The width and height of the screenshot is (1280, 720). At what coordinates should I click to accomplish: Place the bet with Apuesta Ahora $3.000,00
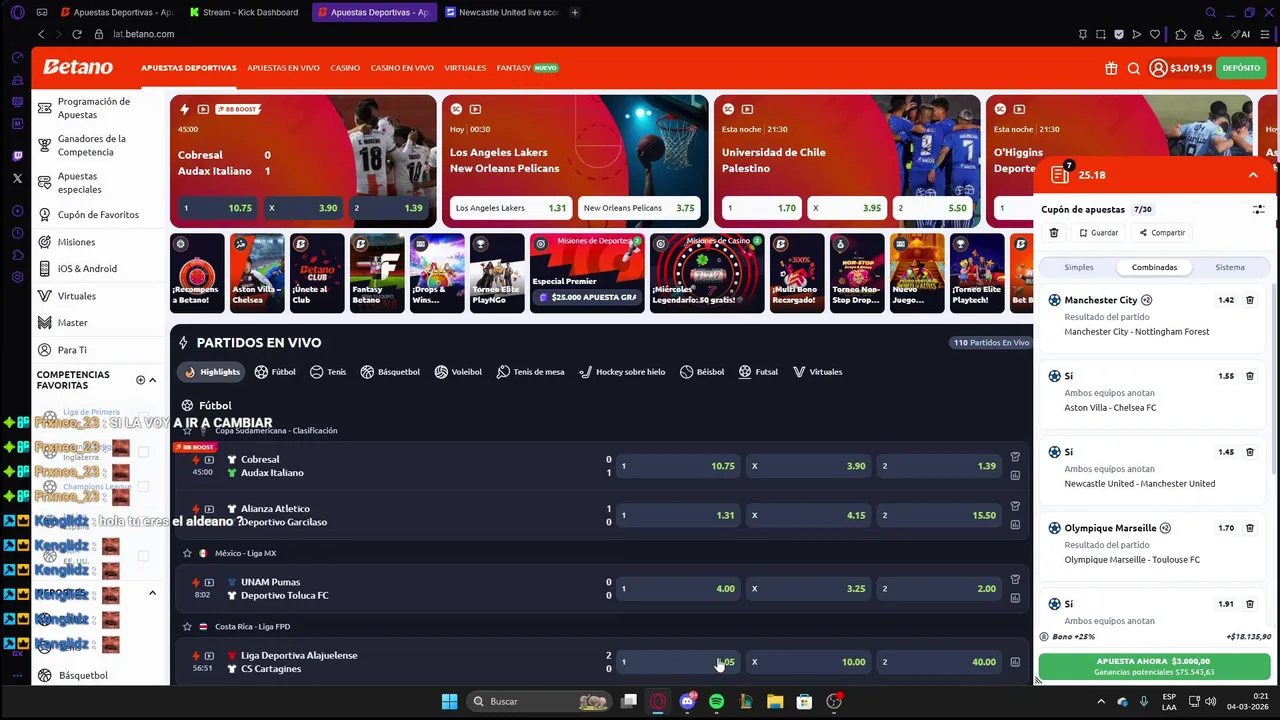point(1154,666)
